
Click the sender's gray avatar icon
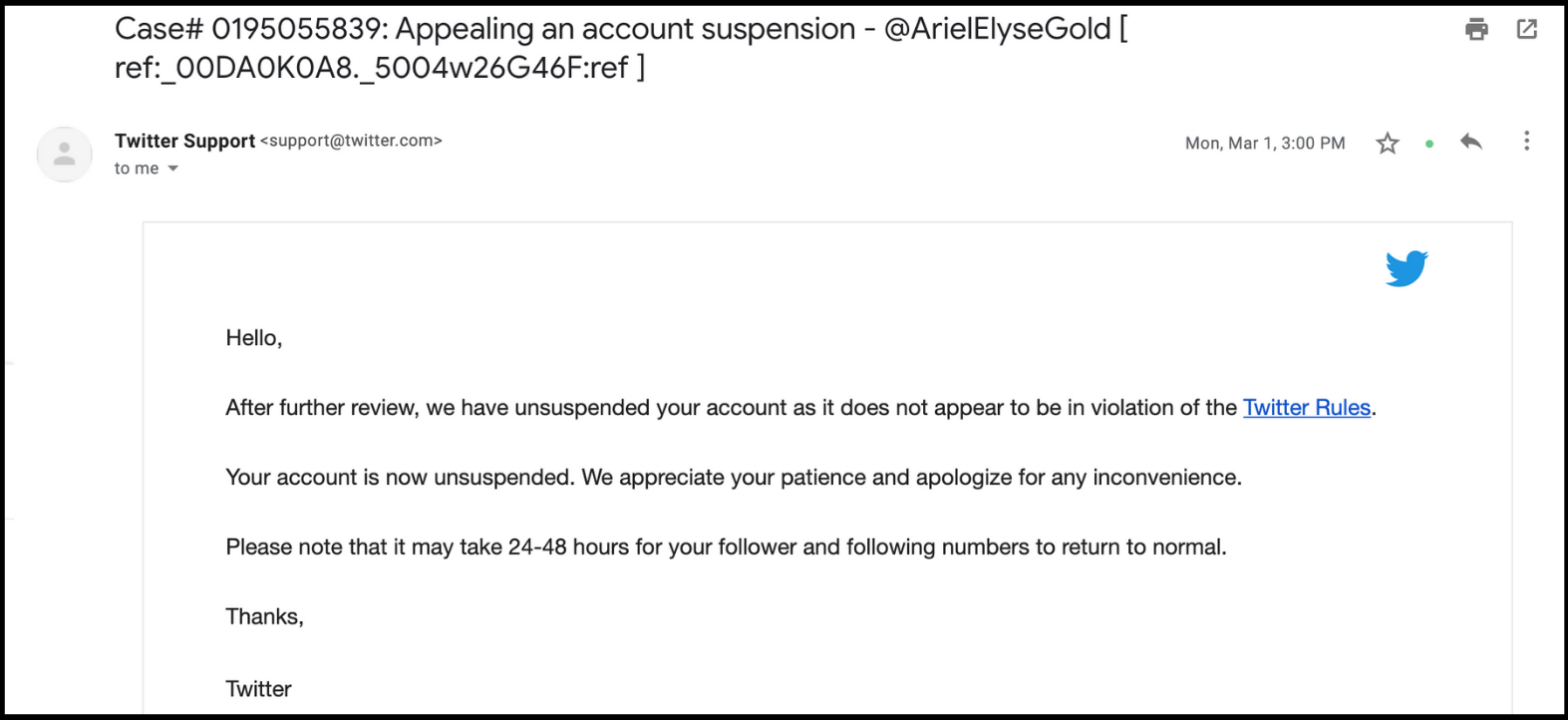[x=65, y=155]
